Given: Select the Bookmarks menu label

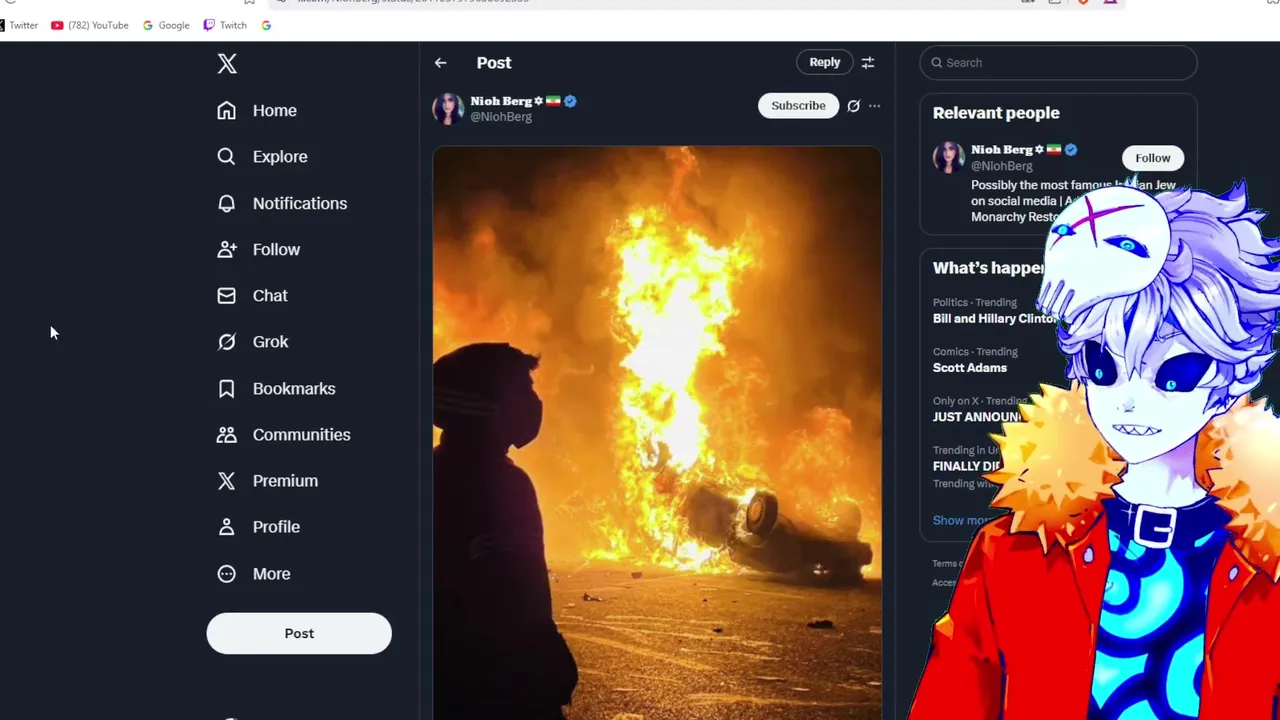Looking at the screenshot, I should 294,388.
